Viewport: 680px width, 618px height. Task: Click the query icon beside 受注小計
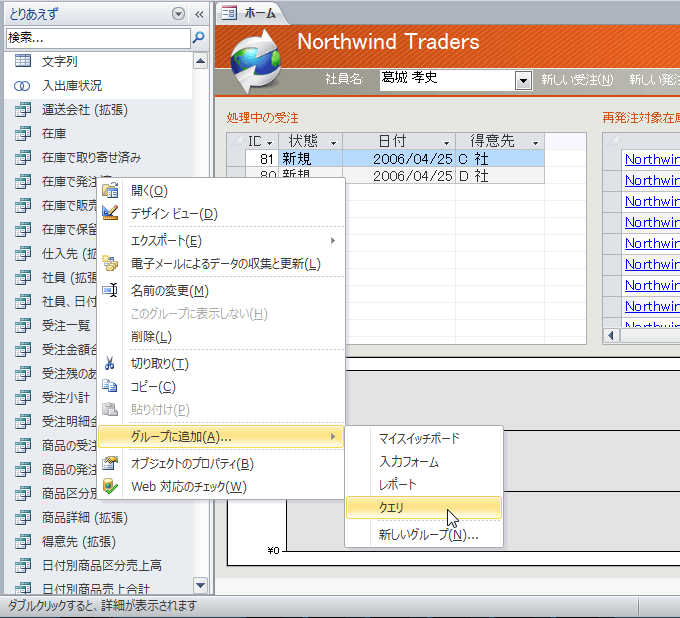click(23, 398)
